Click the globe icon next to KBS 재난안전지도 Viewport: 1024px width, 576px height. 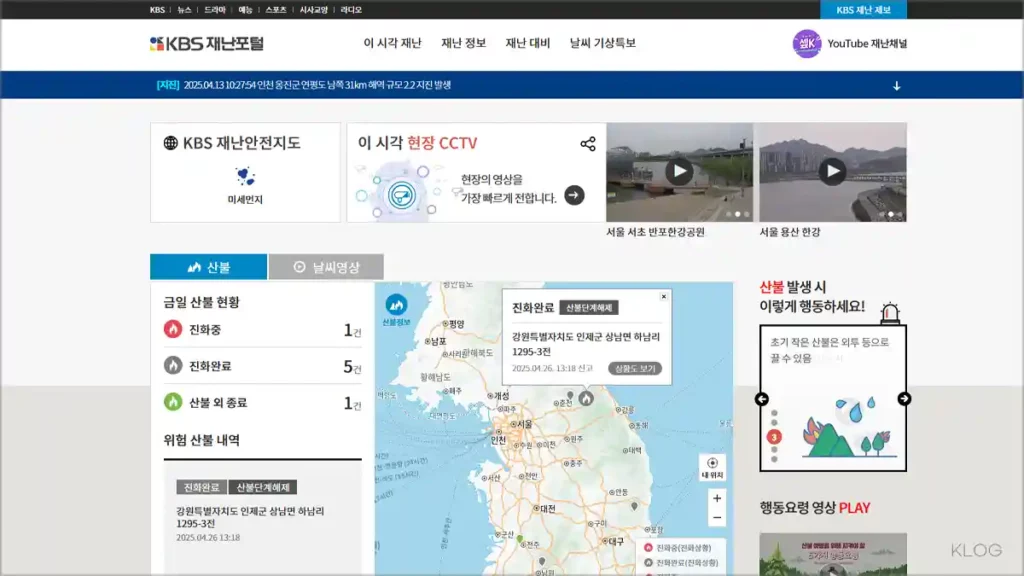coord(170,143)
